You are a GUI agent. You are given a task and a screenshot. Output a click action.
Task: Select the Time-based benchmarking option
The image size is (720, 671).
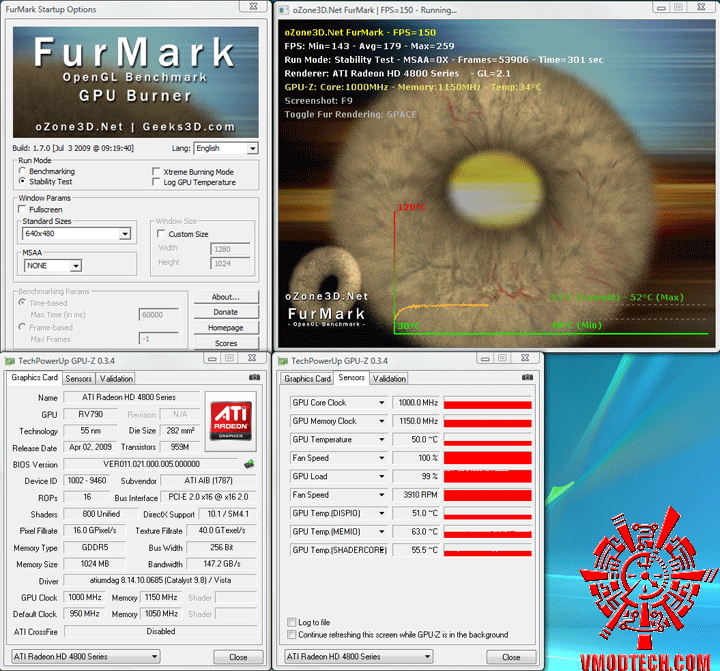(x=22, y=302)
